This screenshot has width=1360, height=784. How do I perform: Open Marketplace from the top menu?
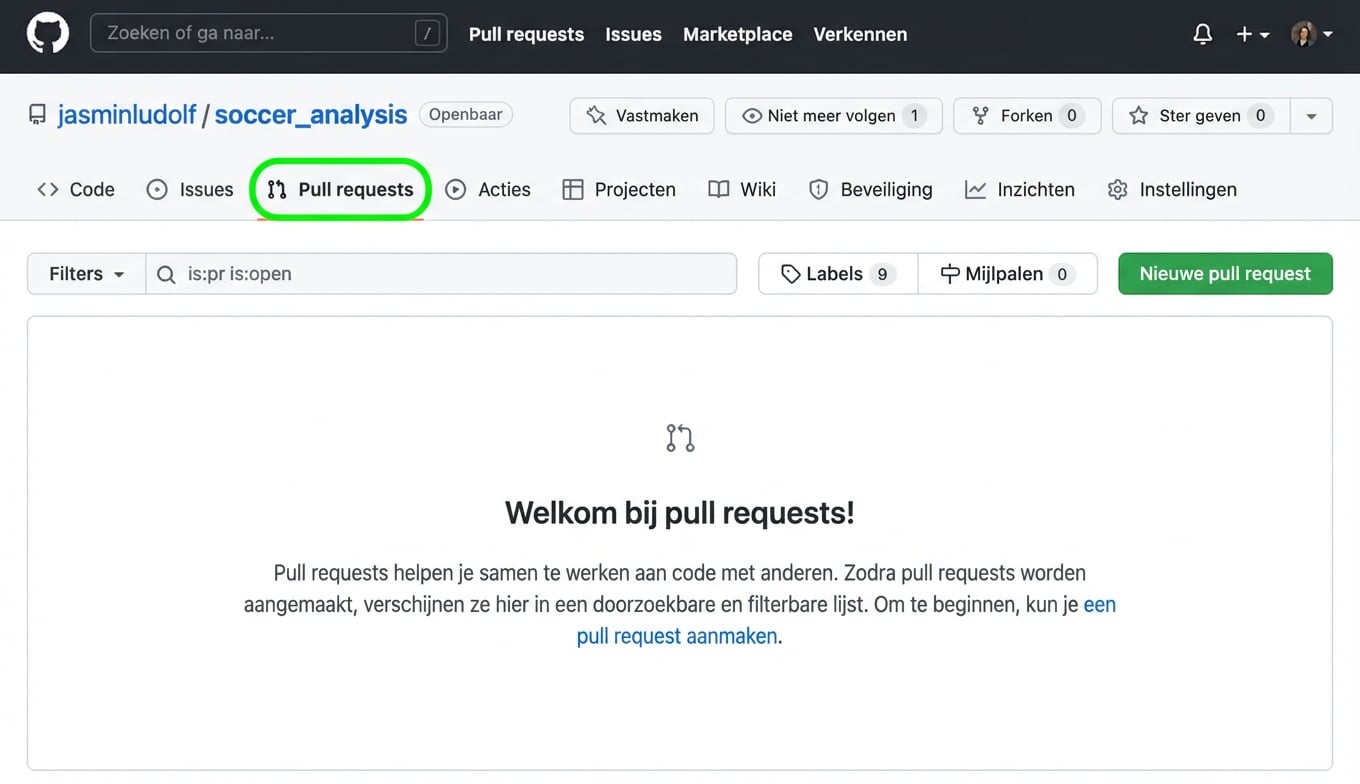pyautogui.click(x=737, y=33)
